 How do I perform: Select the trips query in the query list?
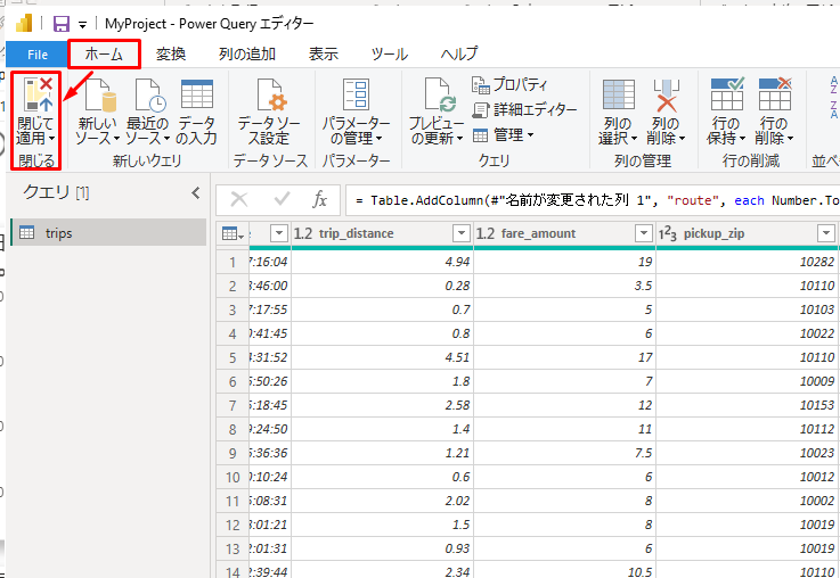(59, 233)
